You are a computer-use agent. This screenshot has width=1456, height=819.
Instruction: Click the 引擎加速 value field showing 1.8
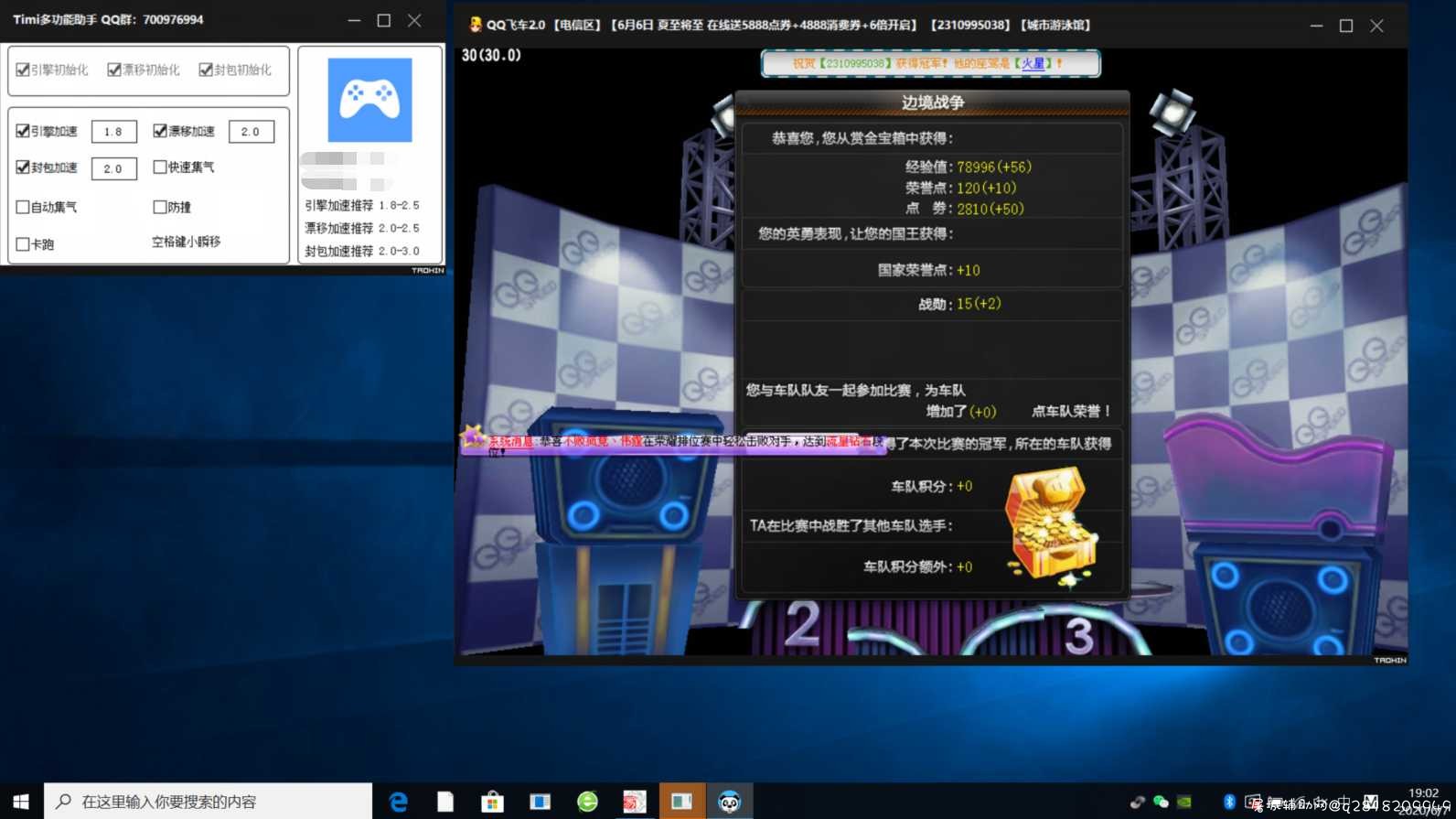[x=114, y=132]
